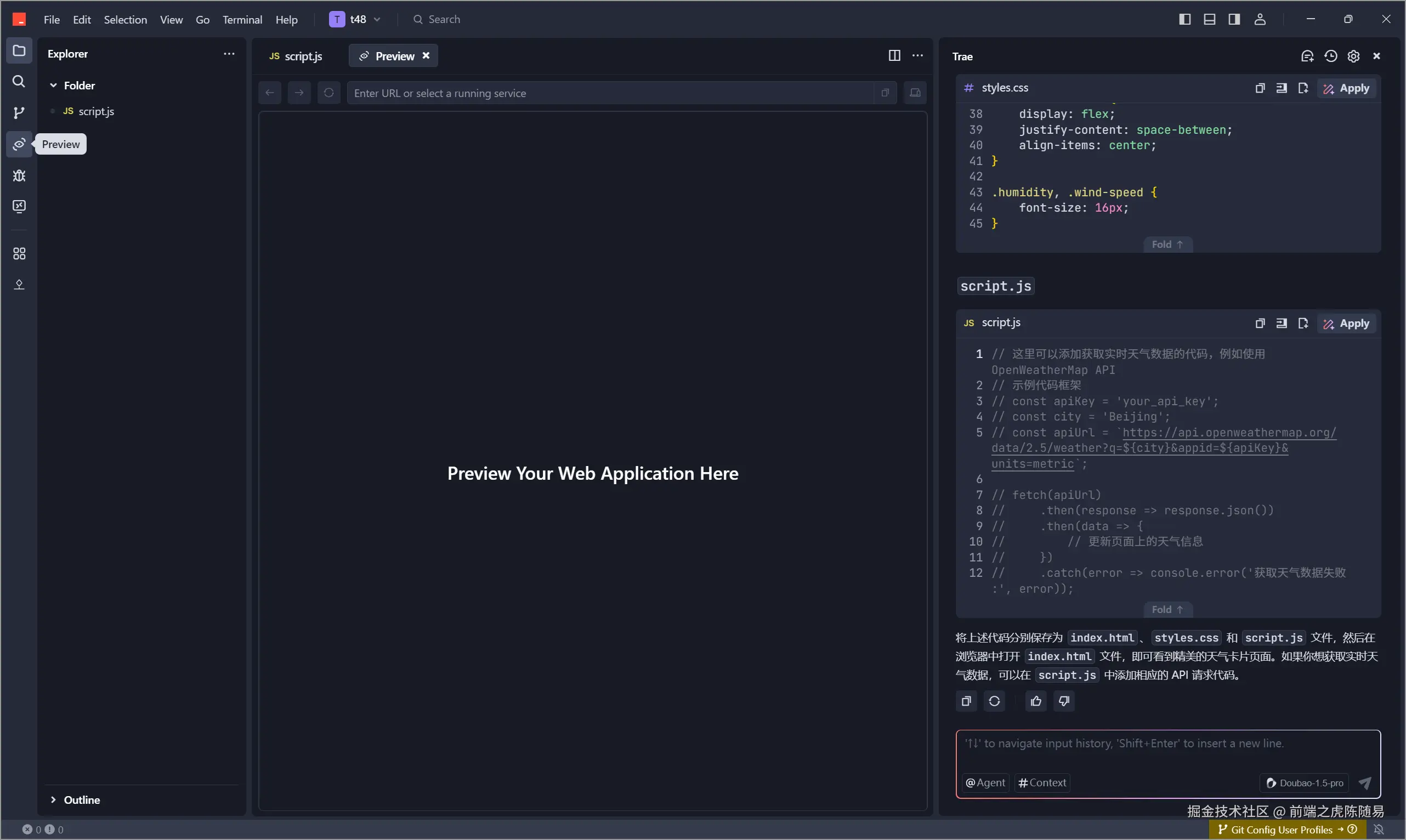
Task: Toggle the primary side bar layout icon
Action: (1184, 19)
